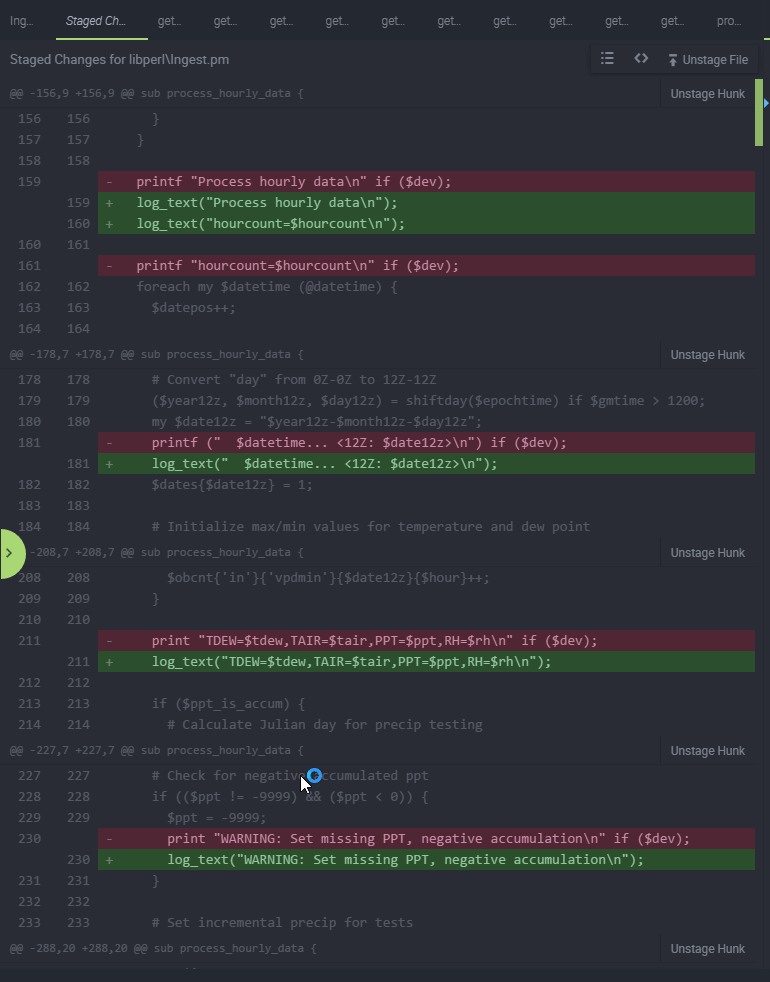Click hunk header '@@ -288,20 +288,20 @@'

pyautogui.click(x=163, y=948)
